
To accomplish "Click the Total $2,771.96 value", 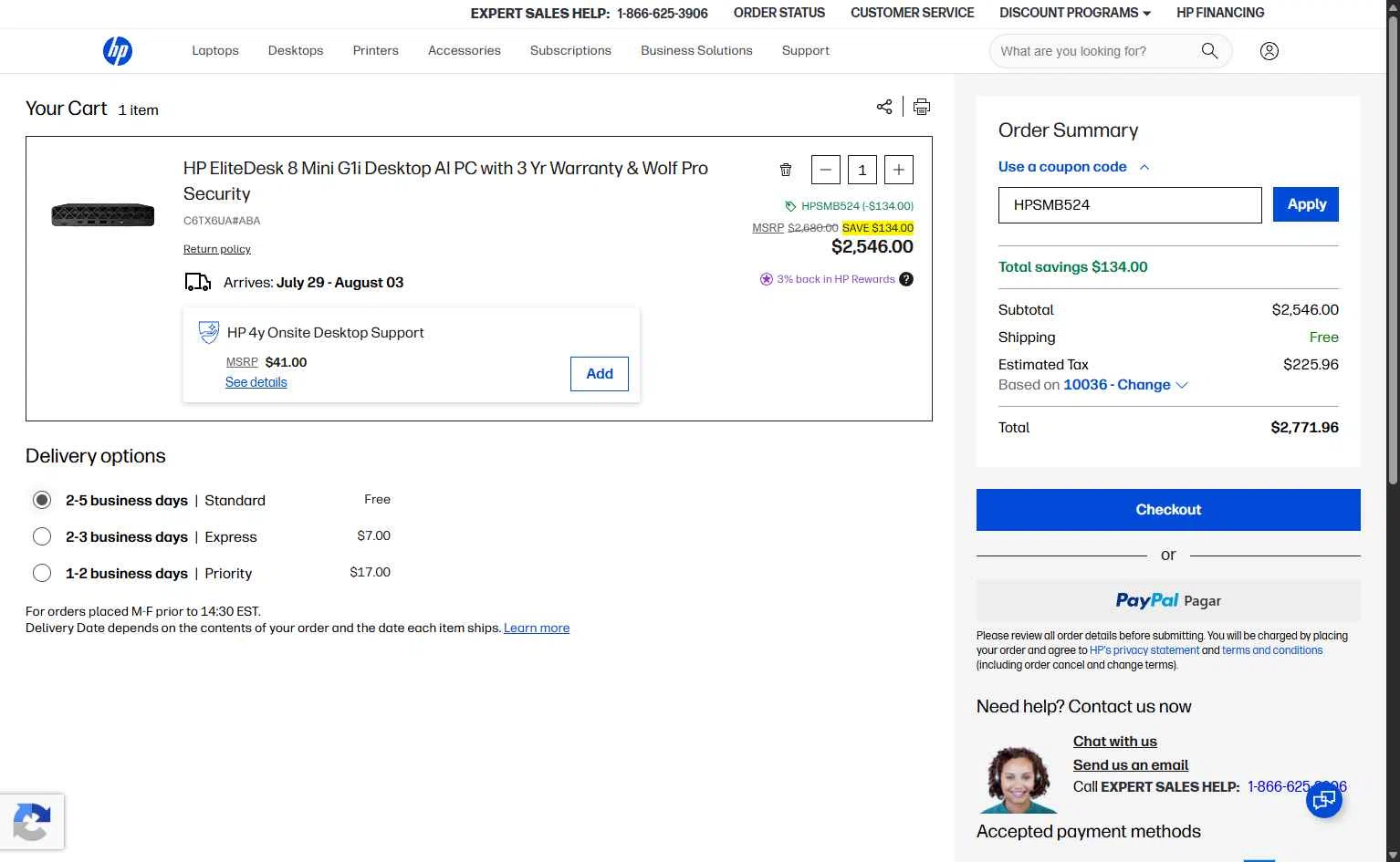I will pos(1305,428).
